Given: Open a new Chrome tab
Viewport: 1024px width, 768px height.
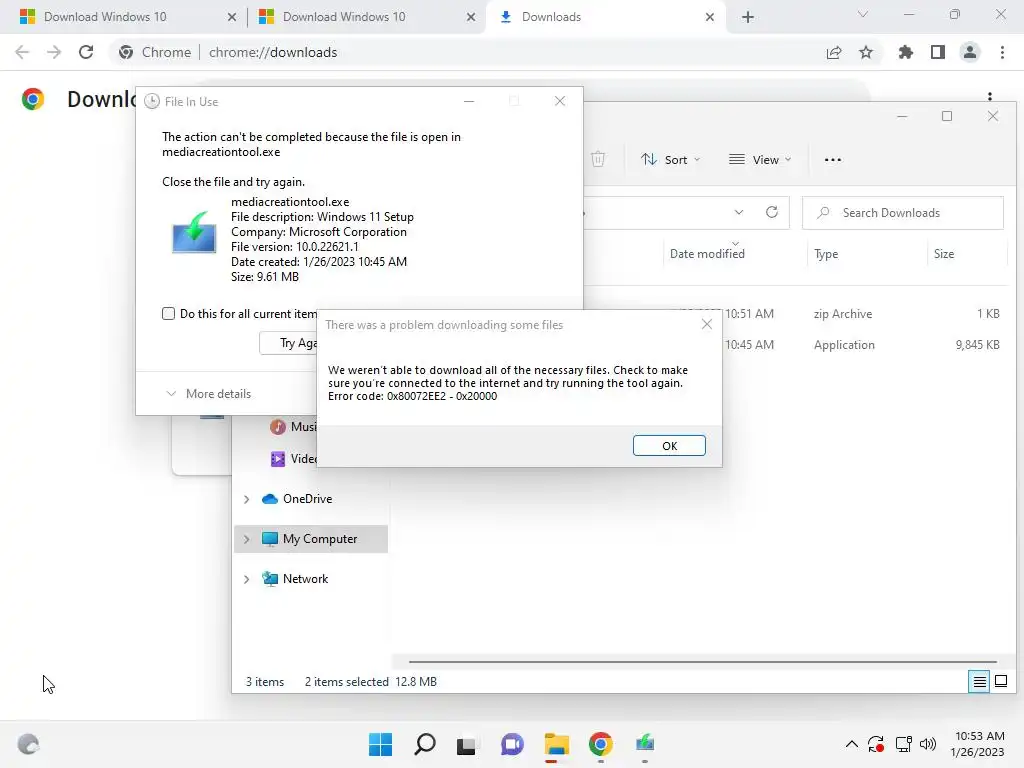Looking at the screenshot, I should pyautogui.click(x=748, y=17).
